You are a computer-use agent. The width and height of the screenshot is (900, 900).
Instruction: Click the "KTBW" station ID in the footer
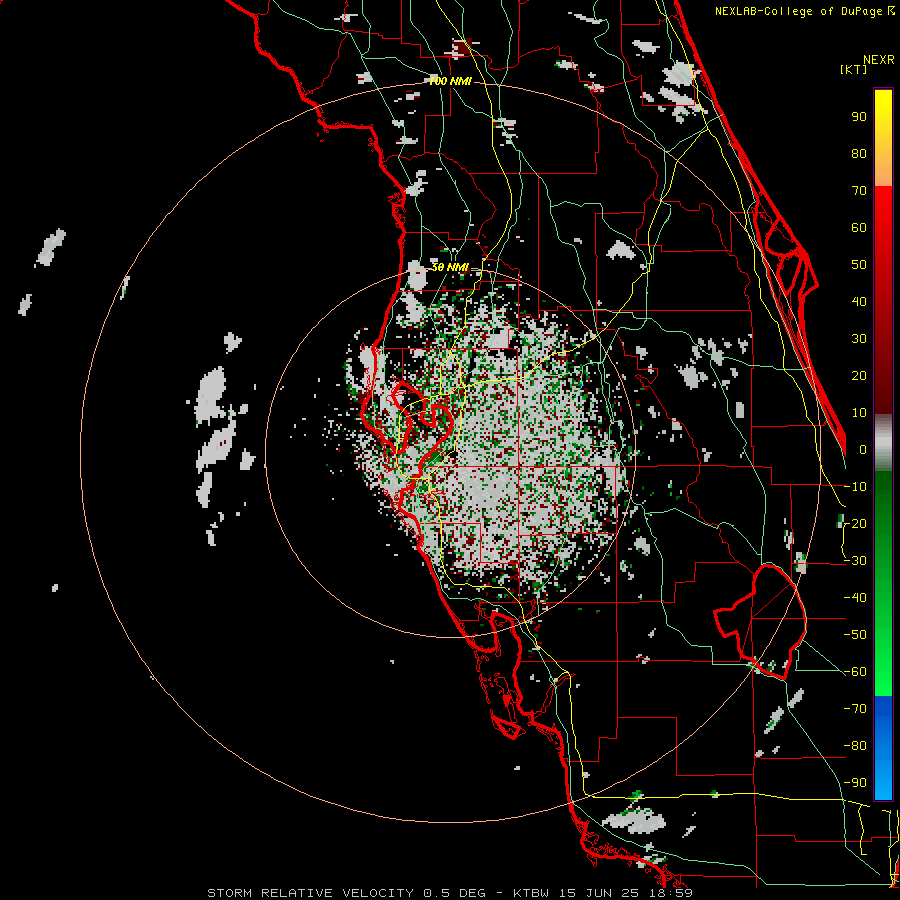[x=532, y=893]
